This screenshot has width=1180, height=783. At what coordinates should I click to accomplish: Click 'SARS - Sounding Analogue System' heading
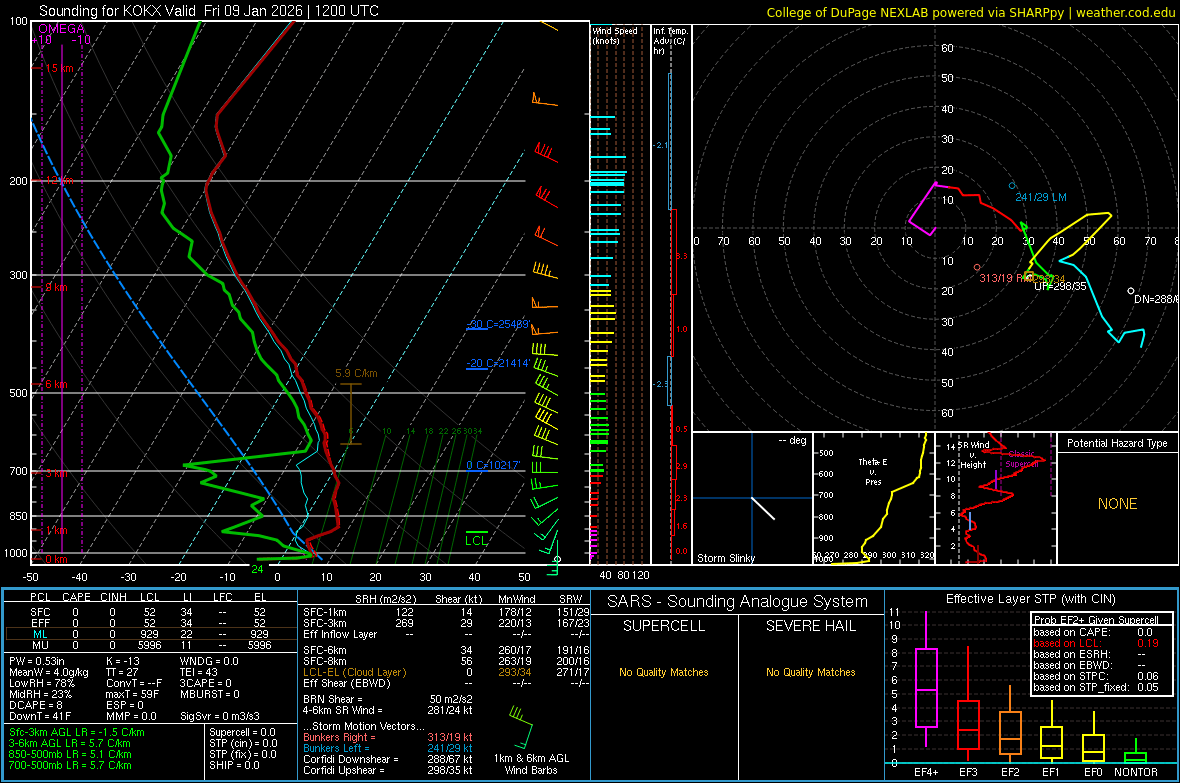pos(738,602)
